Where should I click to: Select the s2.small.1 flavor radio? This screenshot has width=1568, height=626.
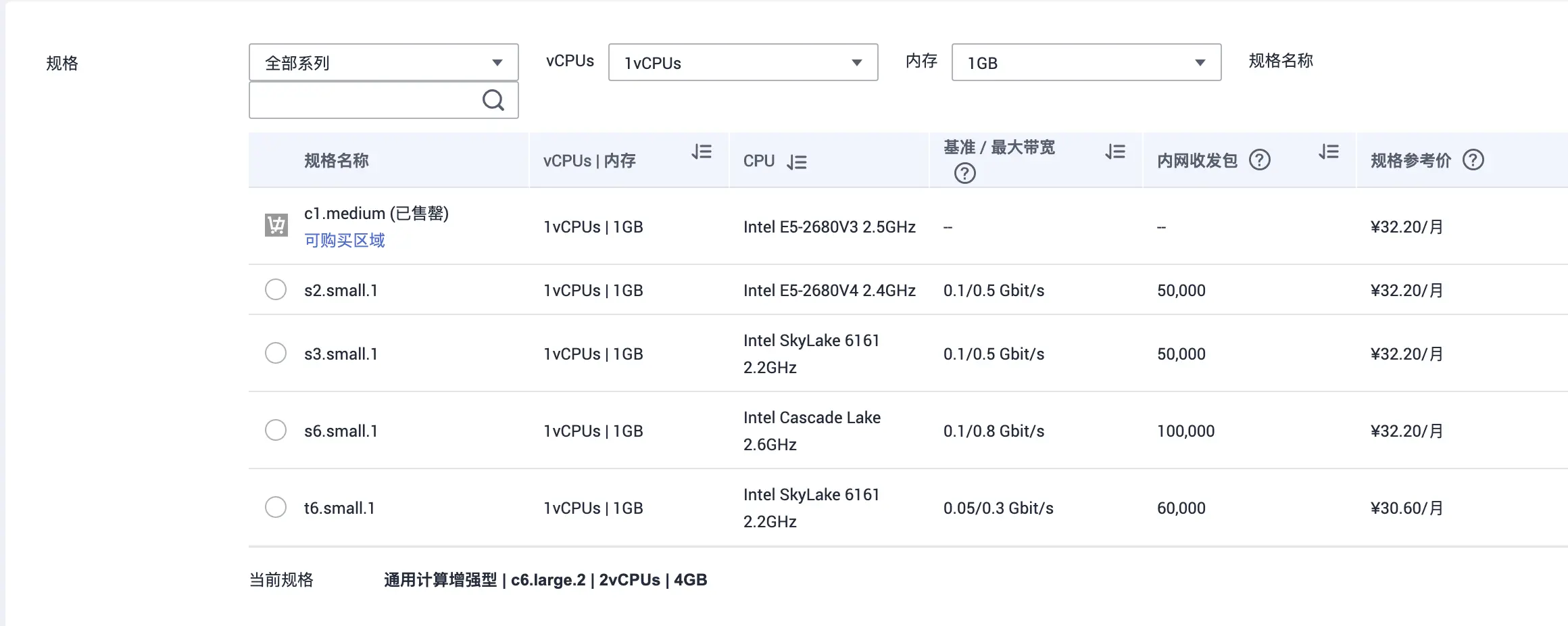(x=276, y=290)
